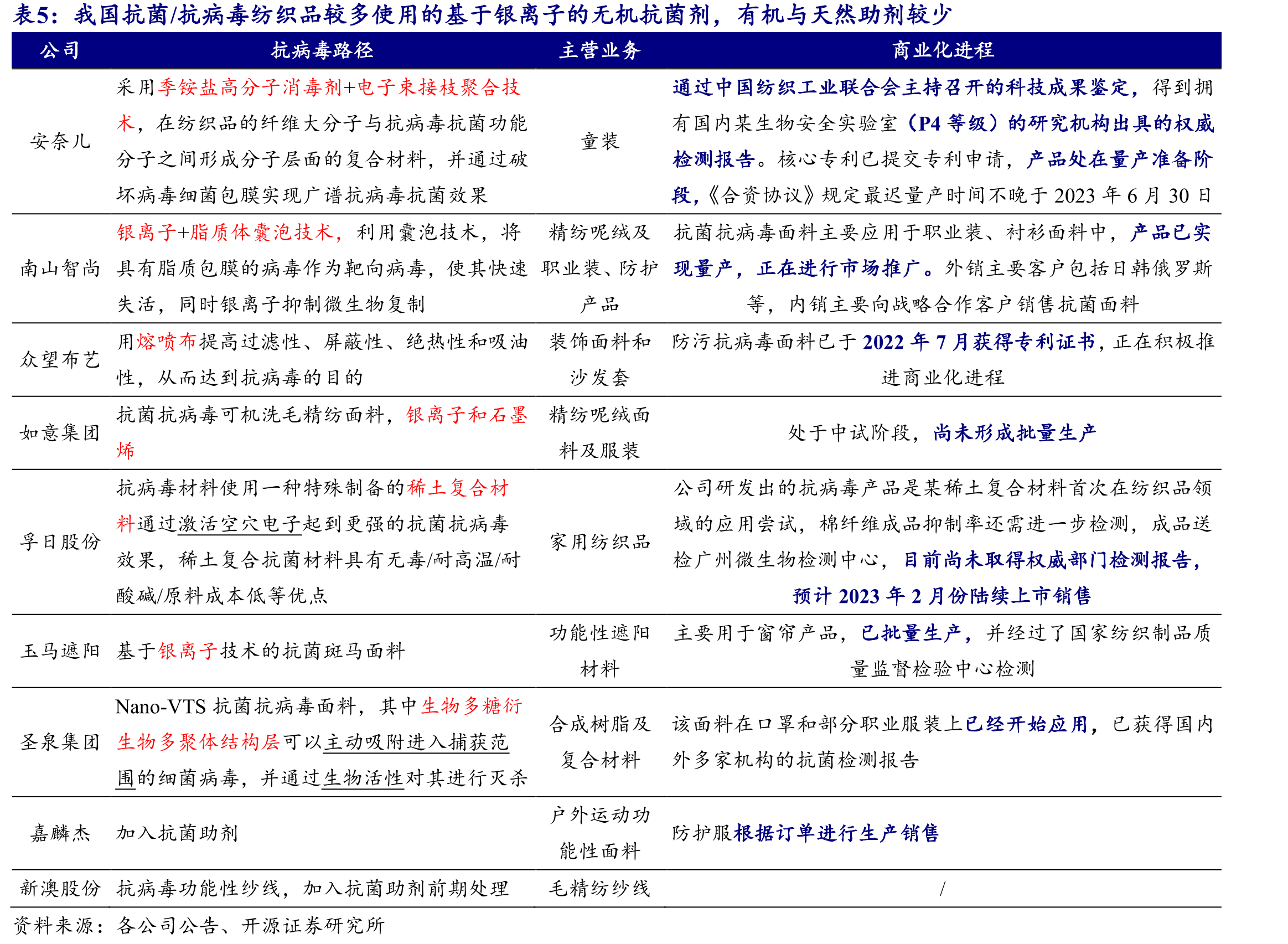The width and height of the screenshot is (1288, 944).
Task: Click the text 量监督检验中心检测
Action: pos(943,669)
